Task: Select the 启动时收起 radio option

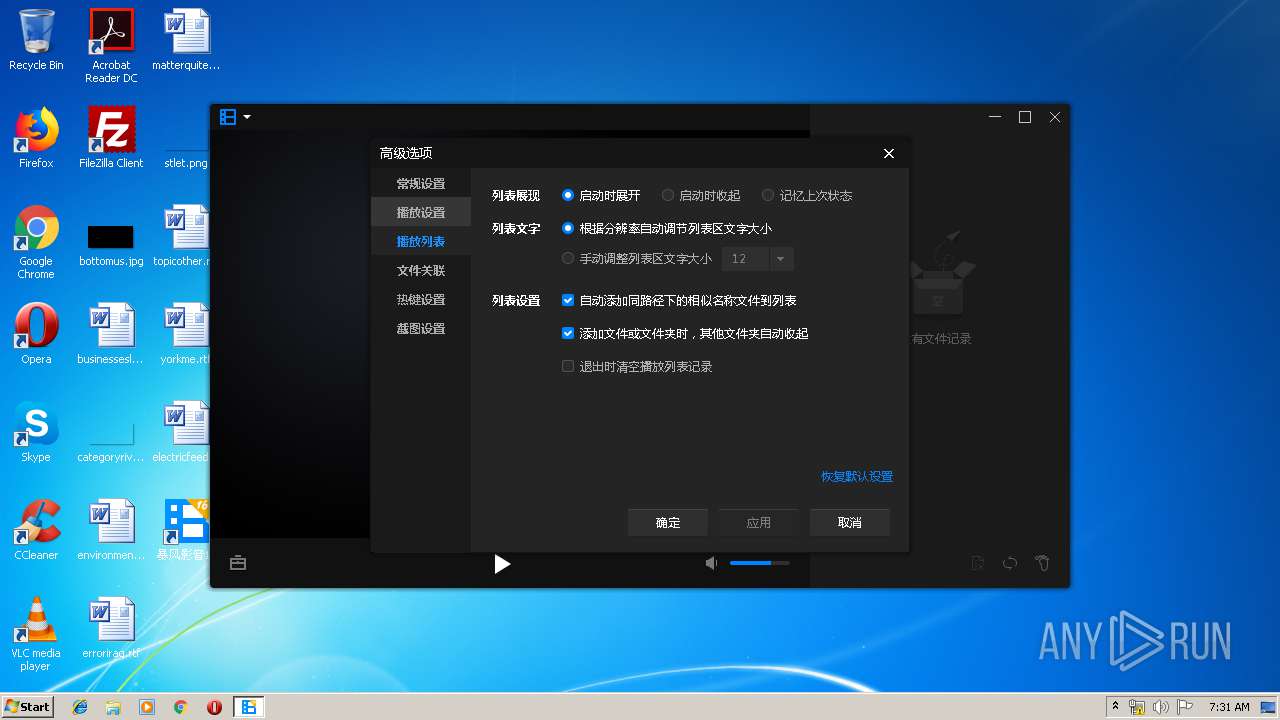Action: coord(701,196)
